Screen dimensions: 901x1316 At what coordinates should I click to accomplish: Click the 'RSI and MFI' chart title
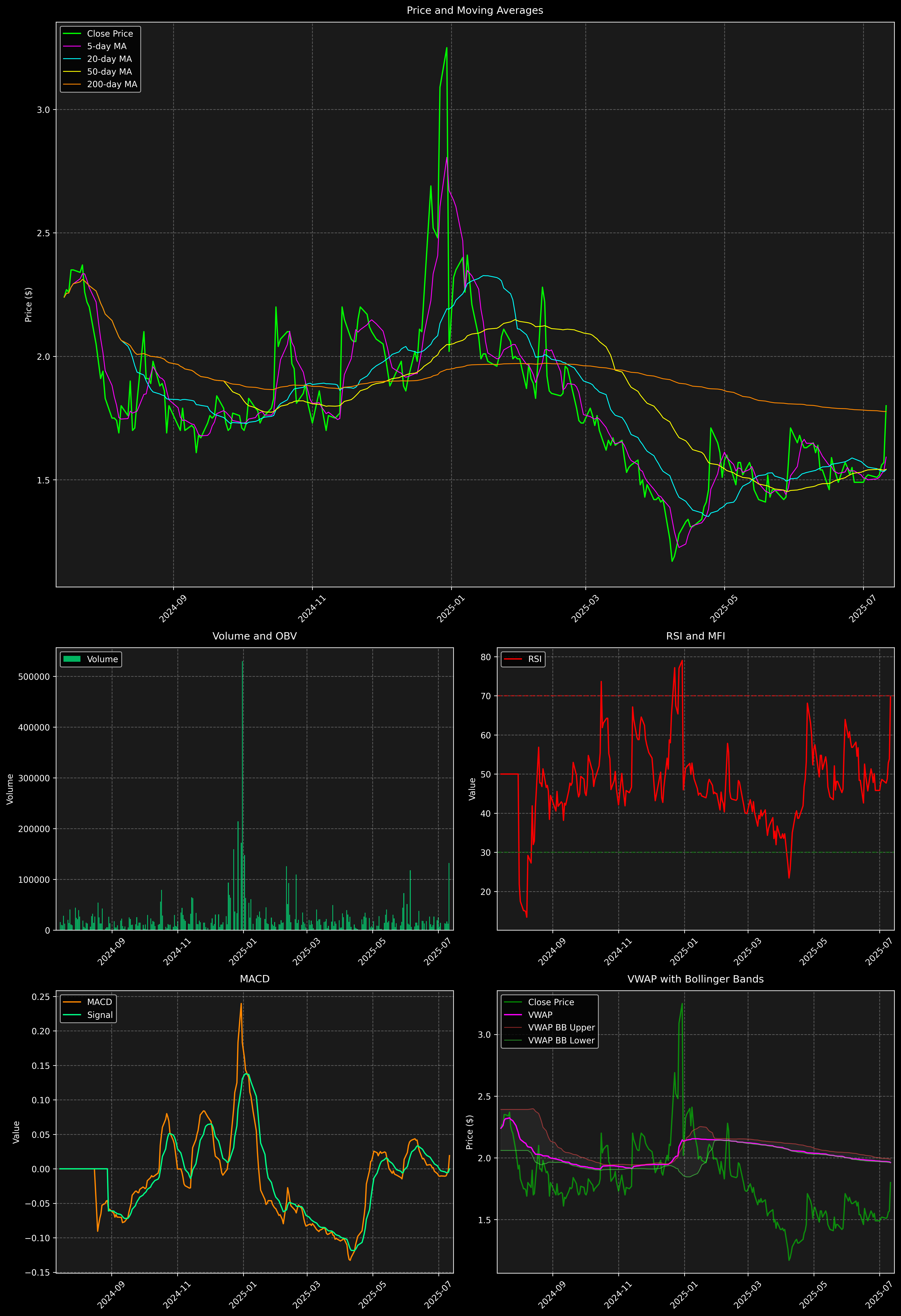[696, 636]
